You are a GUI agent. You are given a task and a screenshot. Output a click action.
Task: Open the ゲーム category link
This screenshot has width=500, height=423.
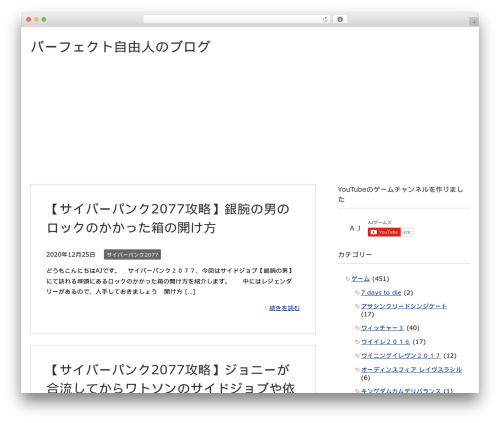360,279
